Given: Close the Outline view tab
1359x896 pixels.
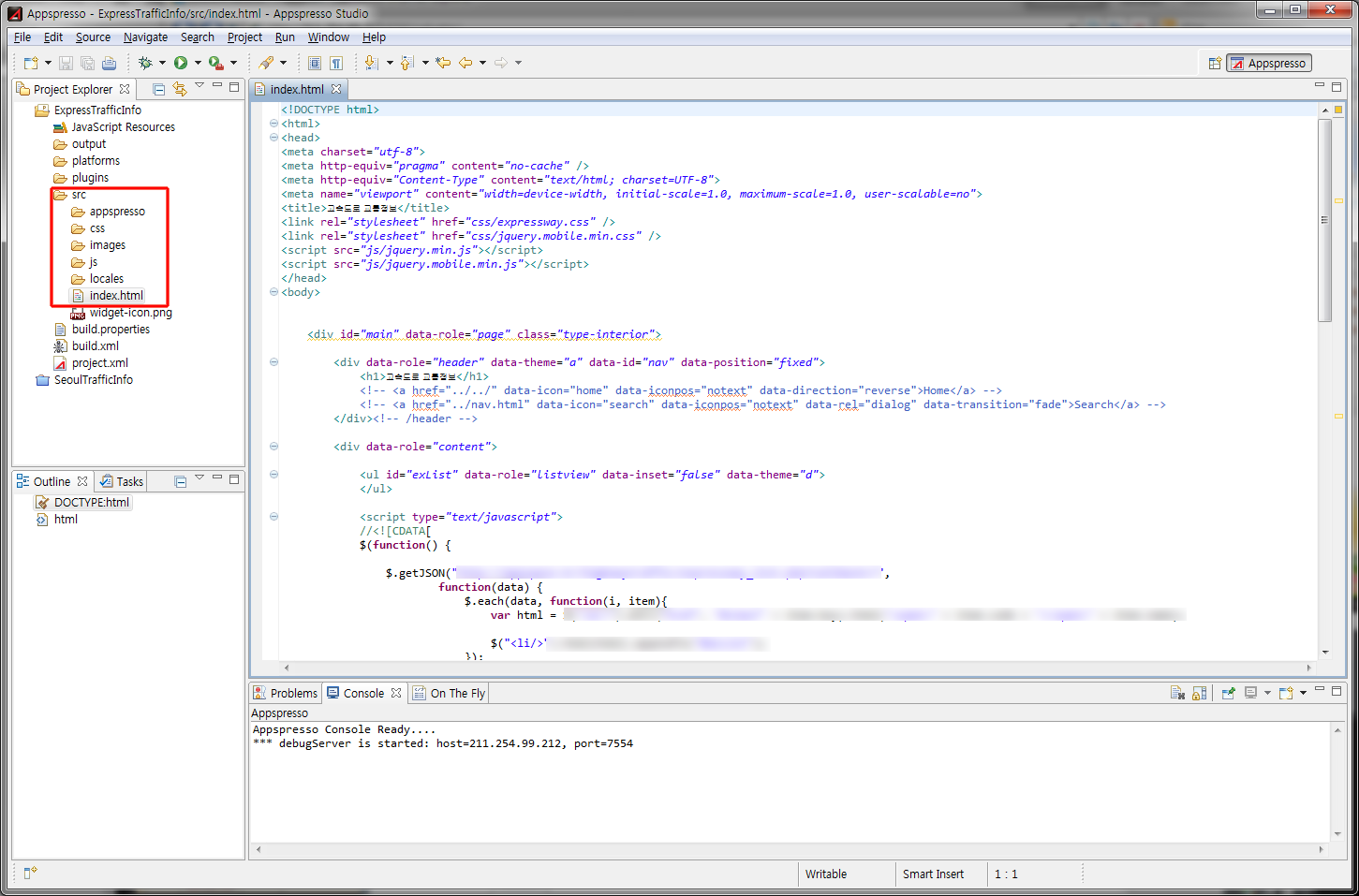Looking at the screenshot, I should [x=82, y=481].
